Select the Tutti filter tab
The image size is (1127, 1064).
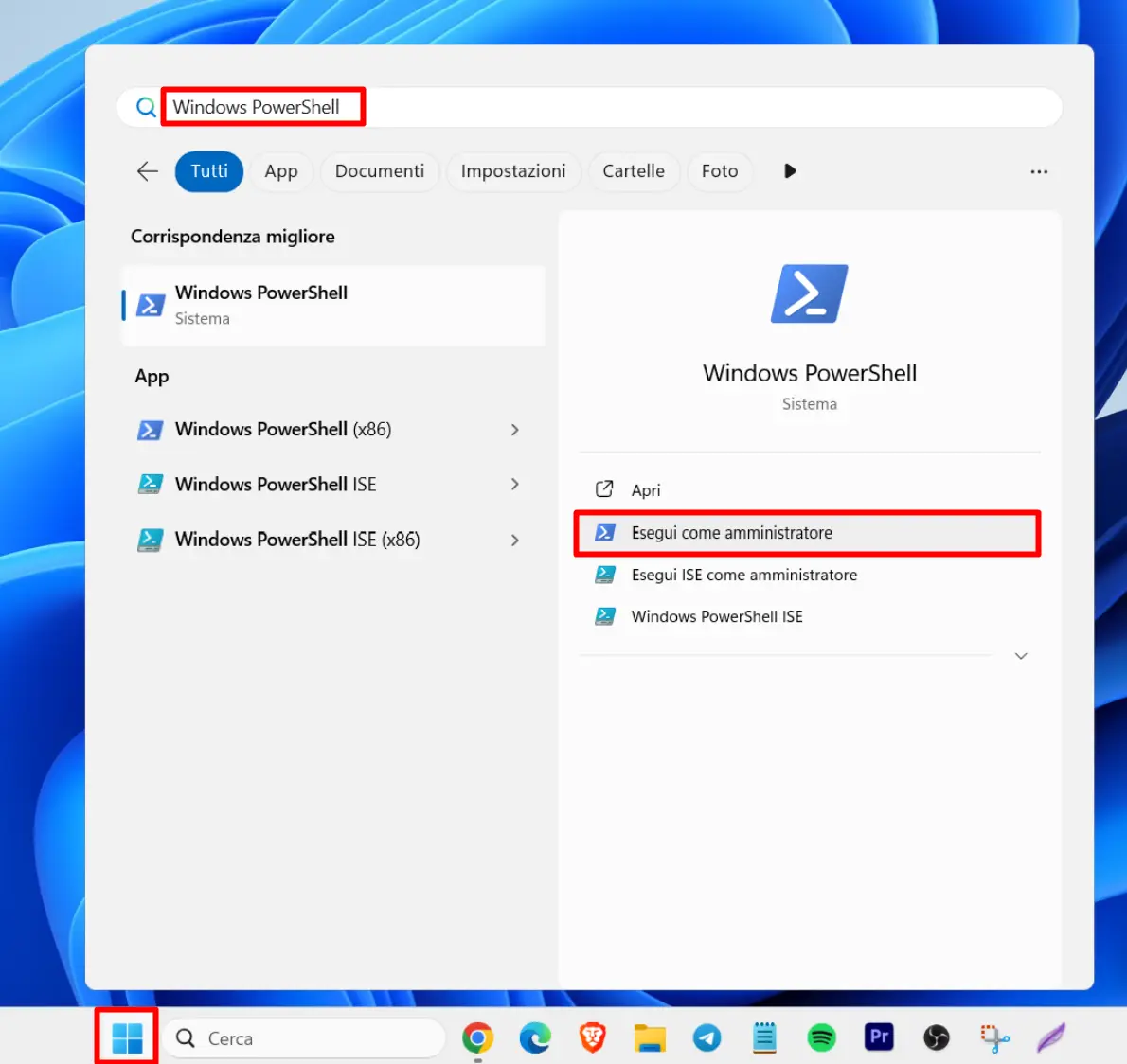point(209,171)
